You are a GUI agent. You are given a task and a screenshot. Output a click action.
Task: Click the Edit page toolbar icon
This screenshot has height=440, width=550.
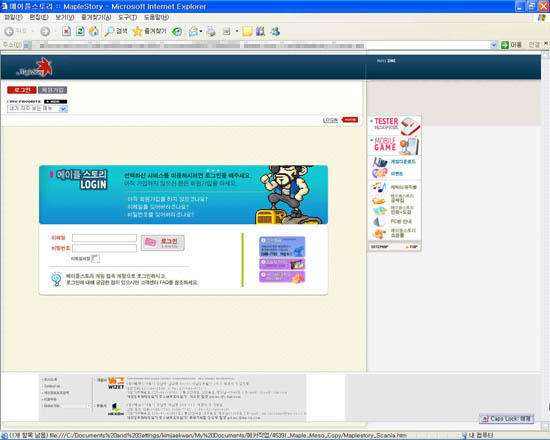click(x=227, y=32)
